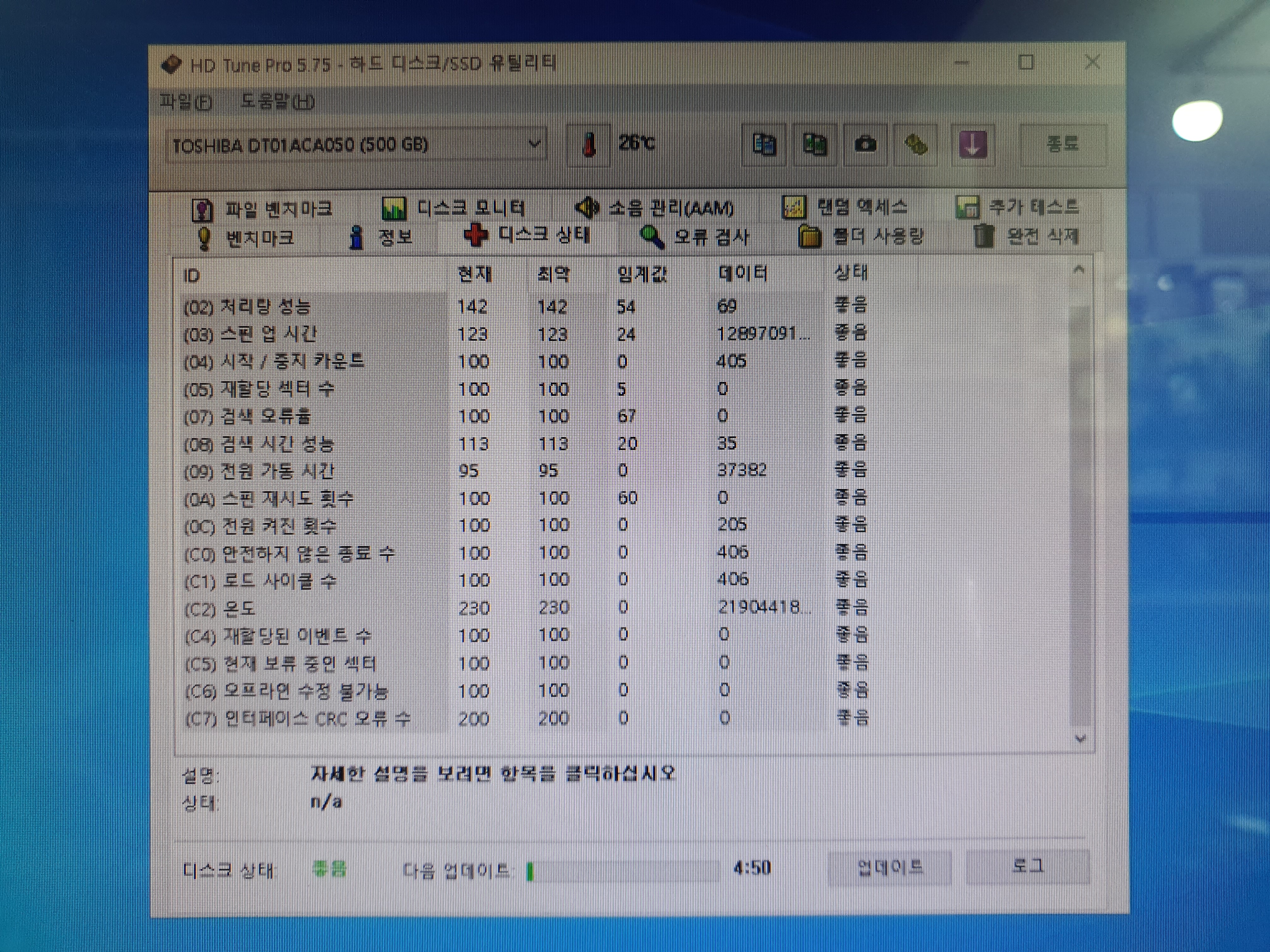
Task: Click the 현재 column header
Action: coord(474,275)
